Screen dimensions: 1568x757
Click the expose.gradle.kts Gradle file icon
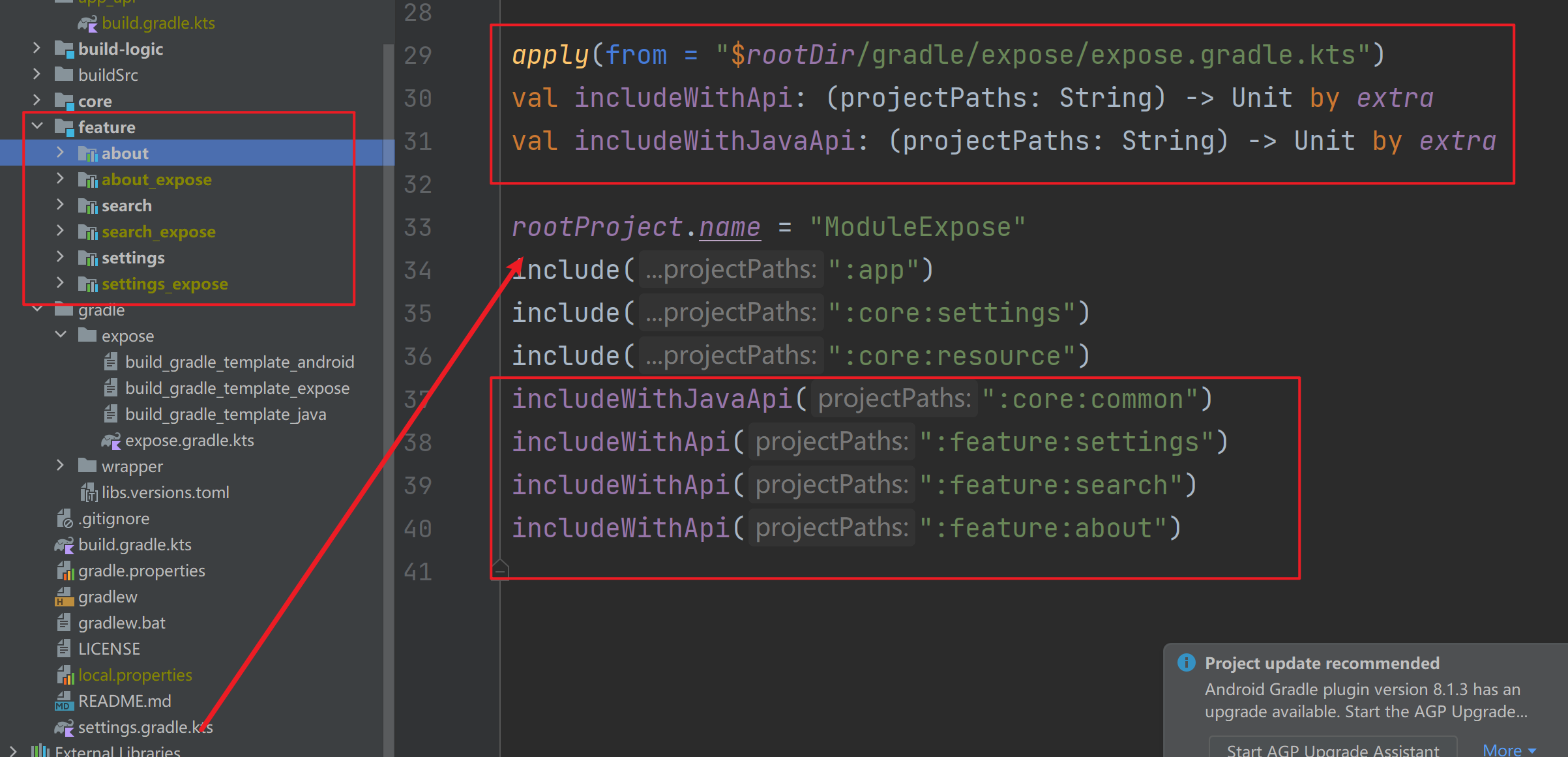click(111, 441)
